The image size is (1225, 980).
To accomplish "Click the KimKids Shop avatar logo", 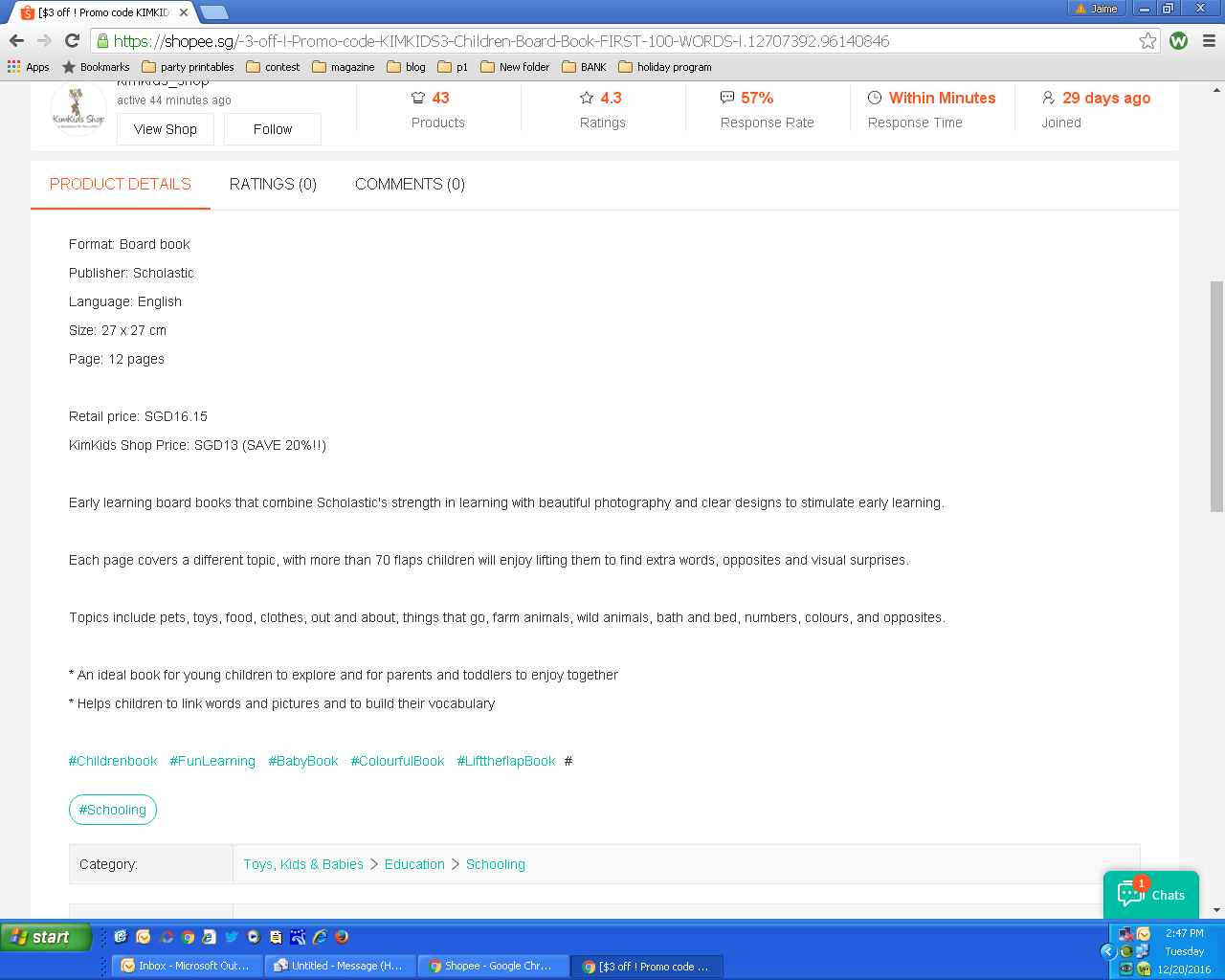I will coord(78,110).
